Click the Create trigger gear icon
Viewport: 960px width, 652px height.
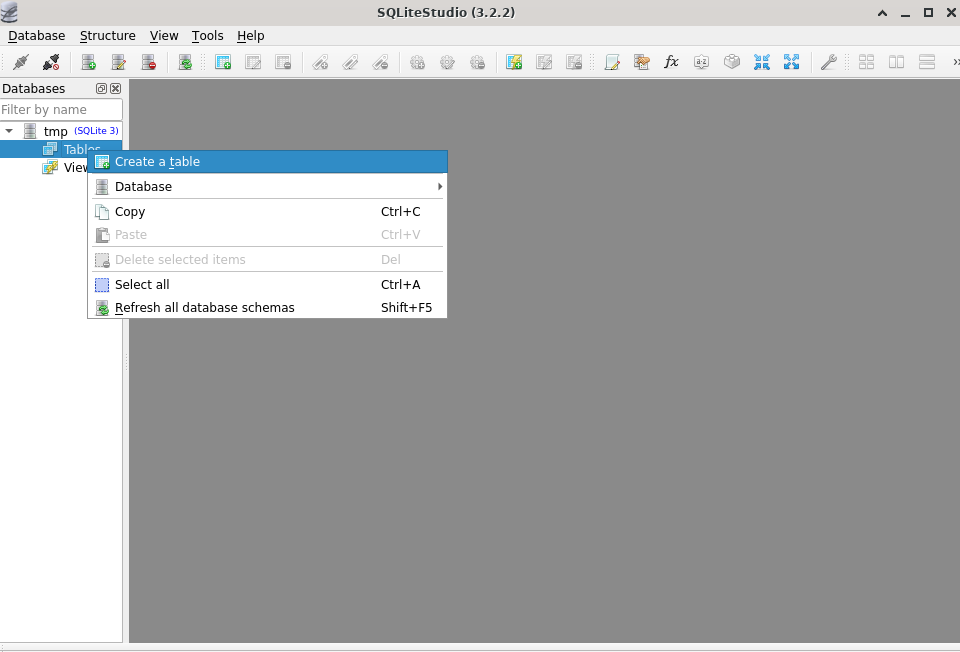(x=418, y=62)
